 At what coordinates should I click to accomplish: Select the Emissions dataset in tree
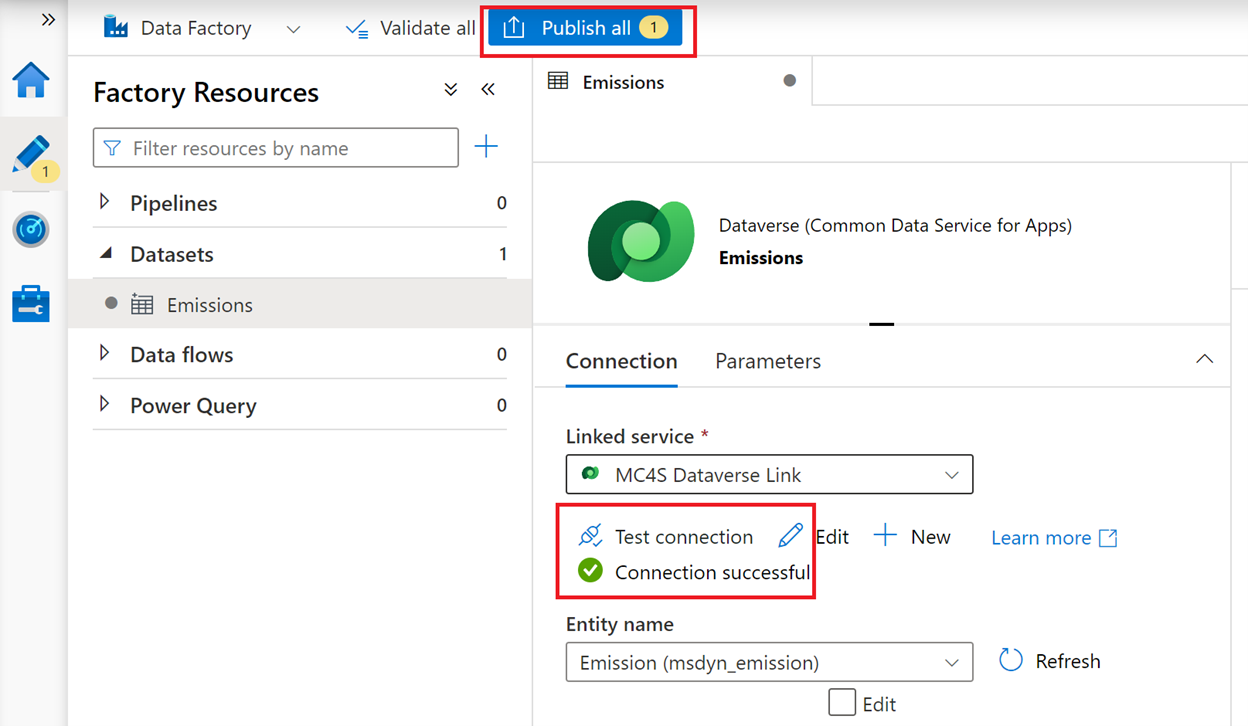(x=300, y=304)
